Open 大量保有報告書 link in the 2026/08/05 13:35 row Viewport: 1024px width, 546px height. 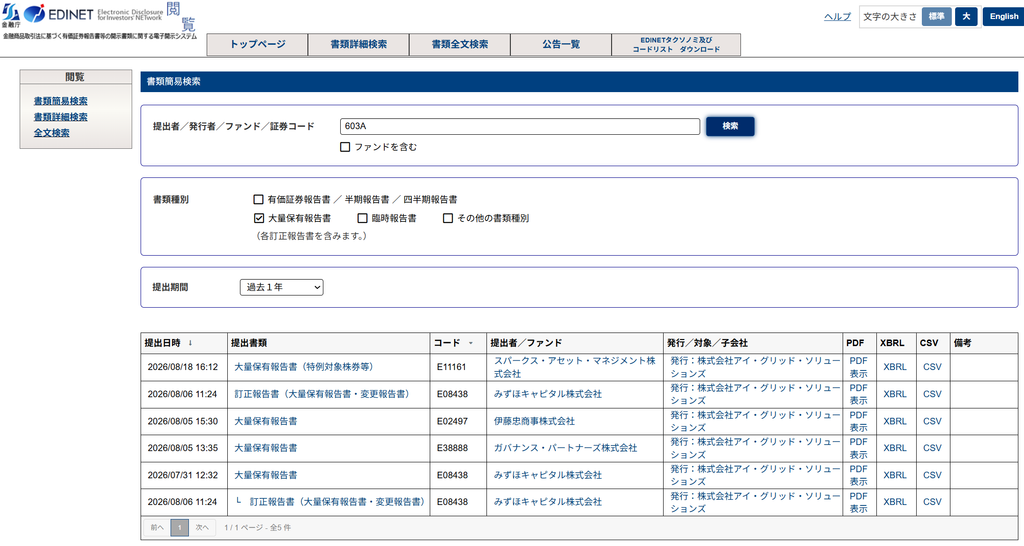tap(266, 448)
